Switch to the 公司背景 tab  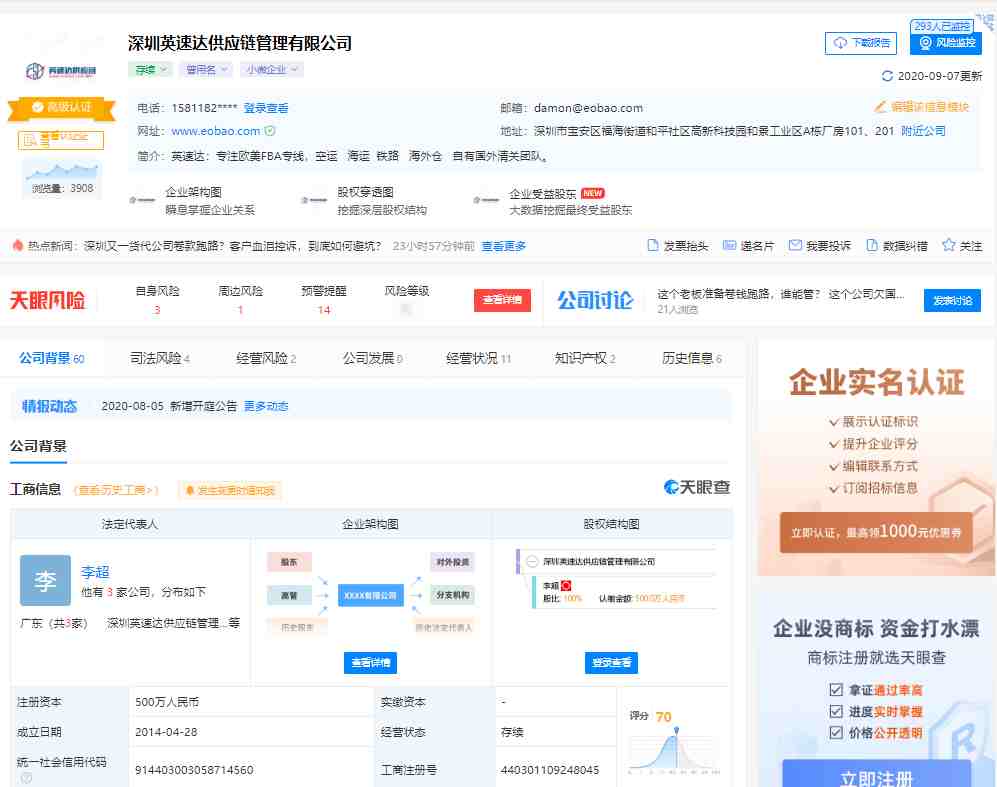(52, 359)
